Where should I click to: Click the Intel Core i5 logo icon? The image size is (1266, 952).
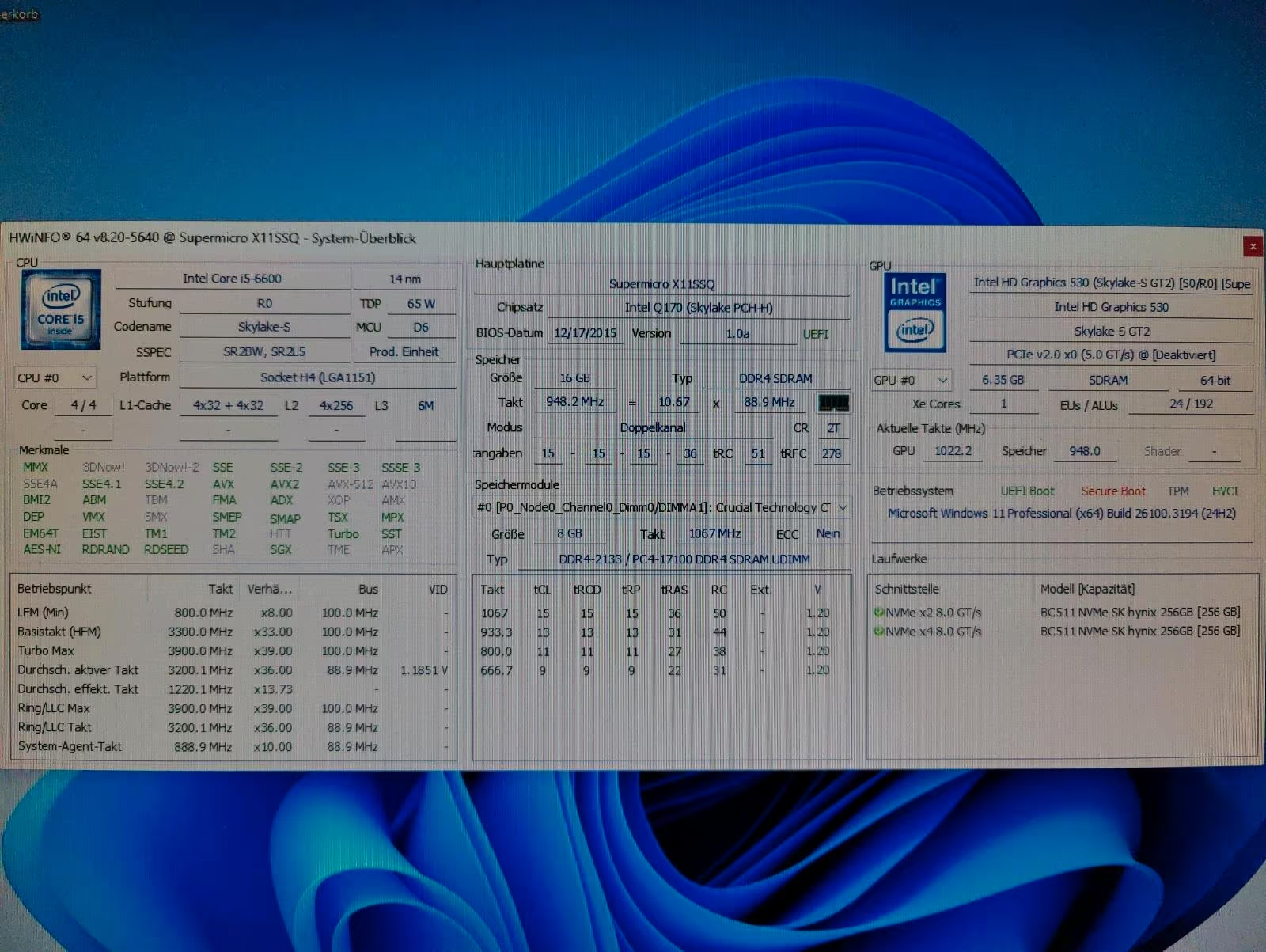click(61, 309)
